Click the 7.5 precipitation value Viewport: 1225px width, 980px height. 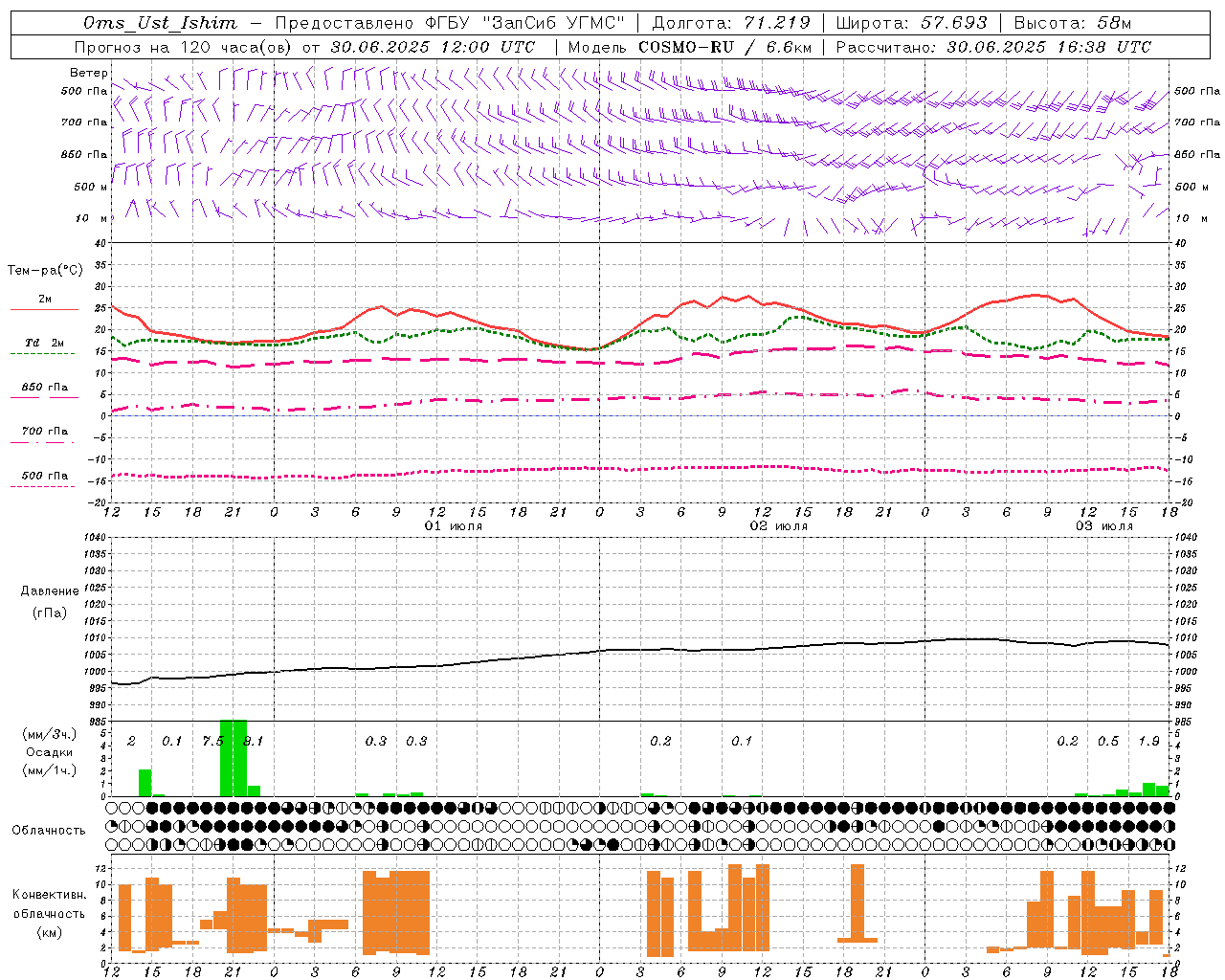point(212,741)
